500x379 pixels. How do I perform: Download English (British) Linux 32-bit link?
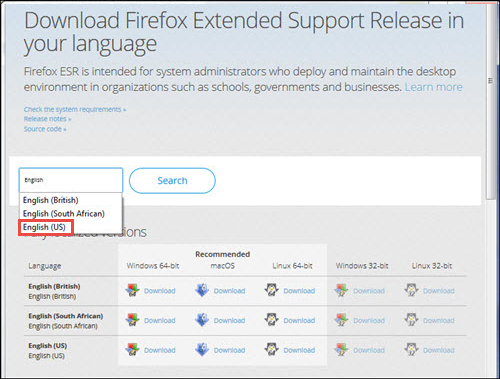coord(438,291)
